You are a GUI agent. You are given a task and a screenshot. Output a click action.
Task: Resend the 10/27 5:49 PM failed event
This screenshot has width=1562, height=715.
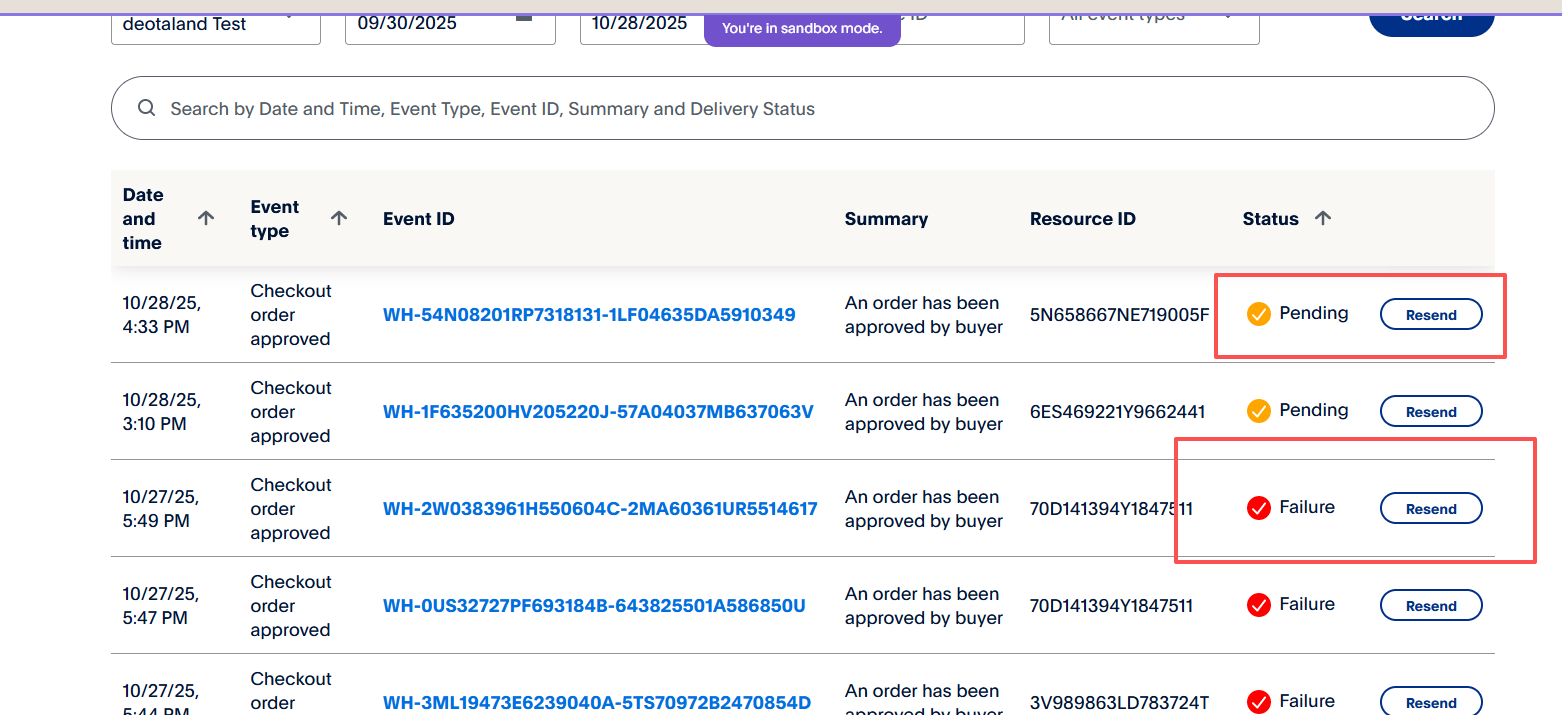coord(1431,509)
